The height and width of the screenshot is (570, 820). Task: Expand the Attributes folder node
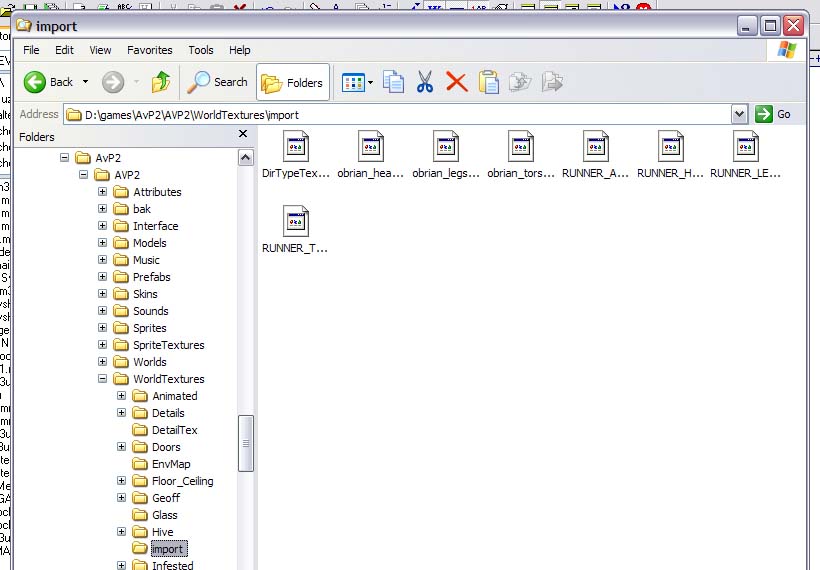coord(102,191)
